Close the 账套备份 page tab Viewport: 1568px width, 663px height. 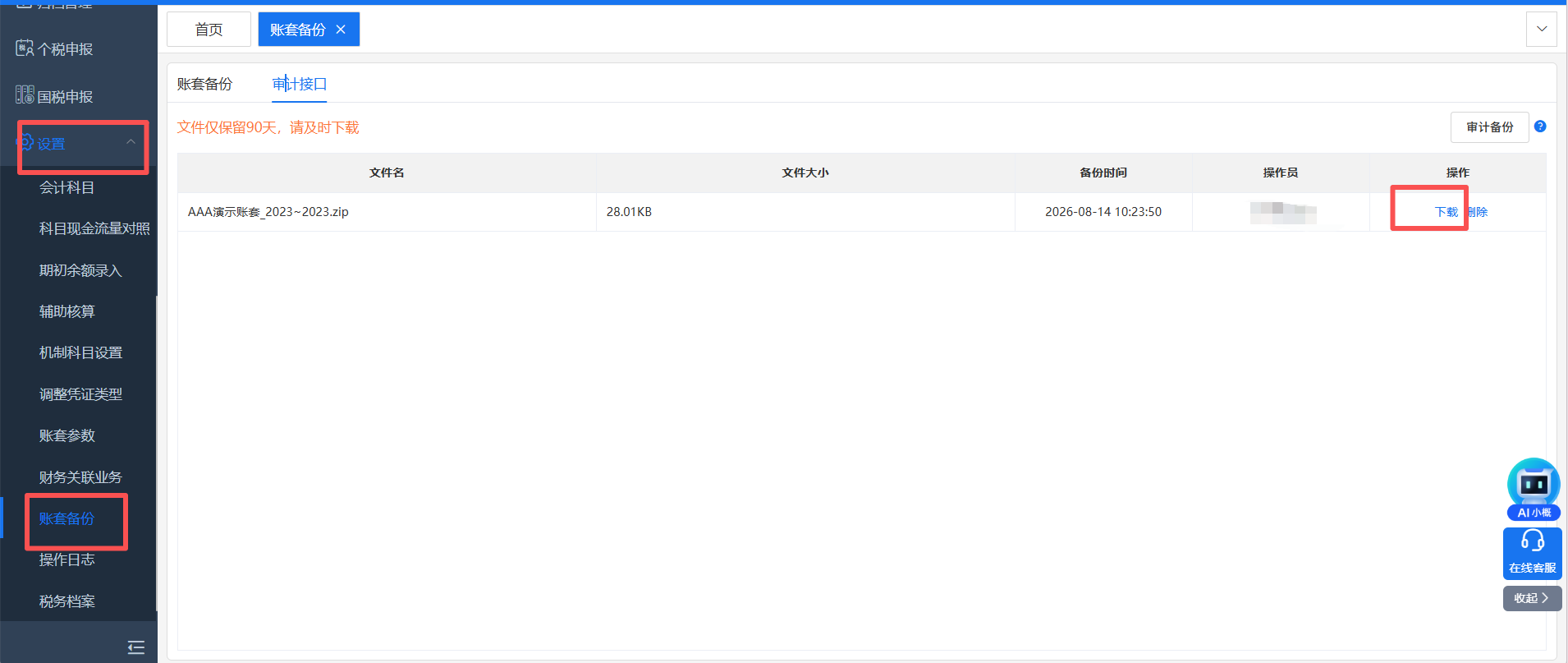(341, 30)
